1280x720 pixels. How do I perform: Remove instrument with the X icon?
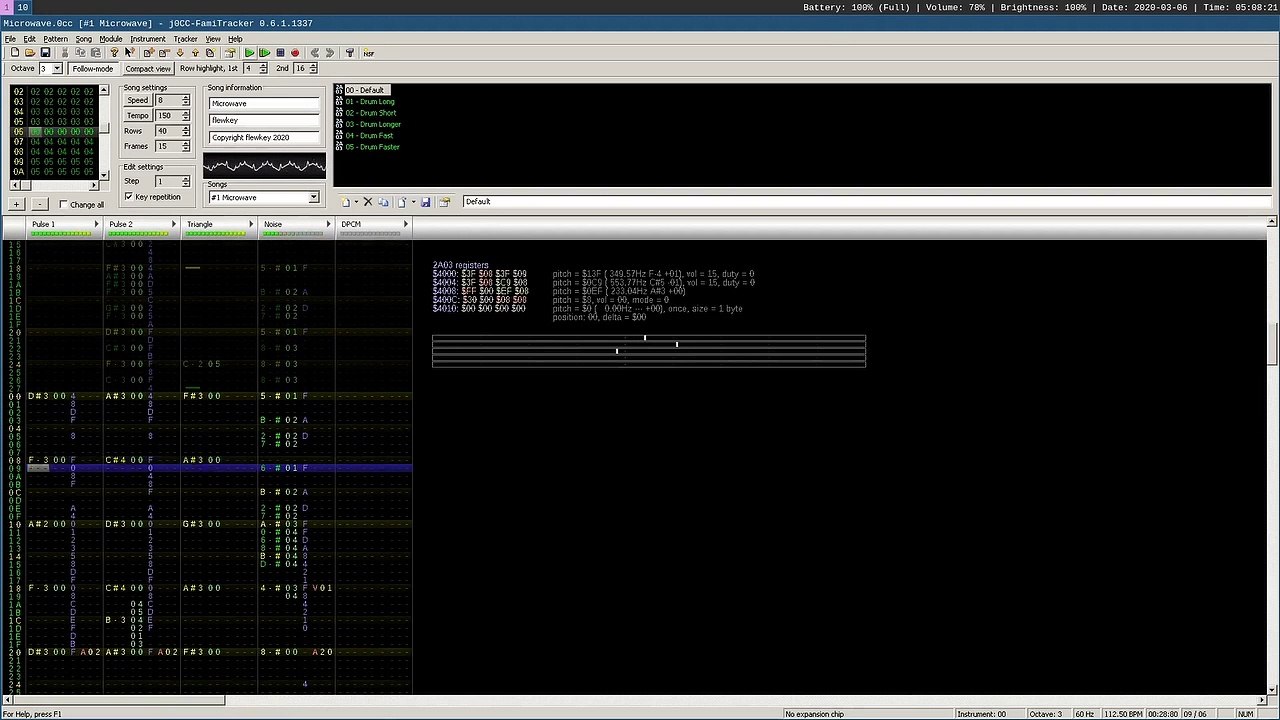click(368, 202)
